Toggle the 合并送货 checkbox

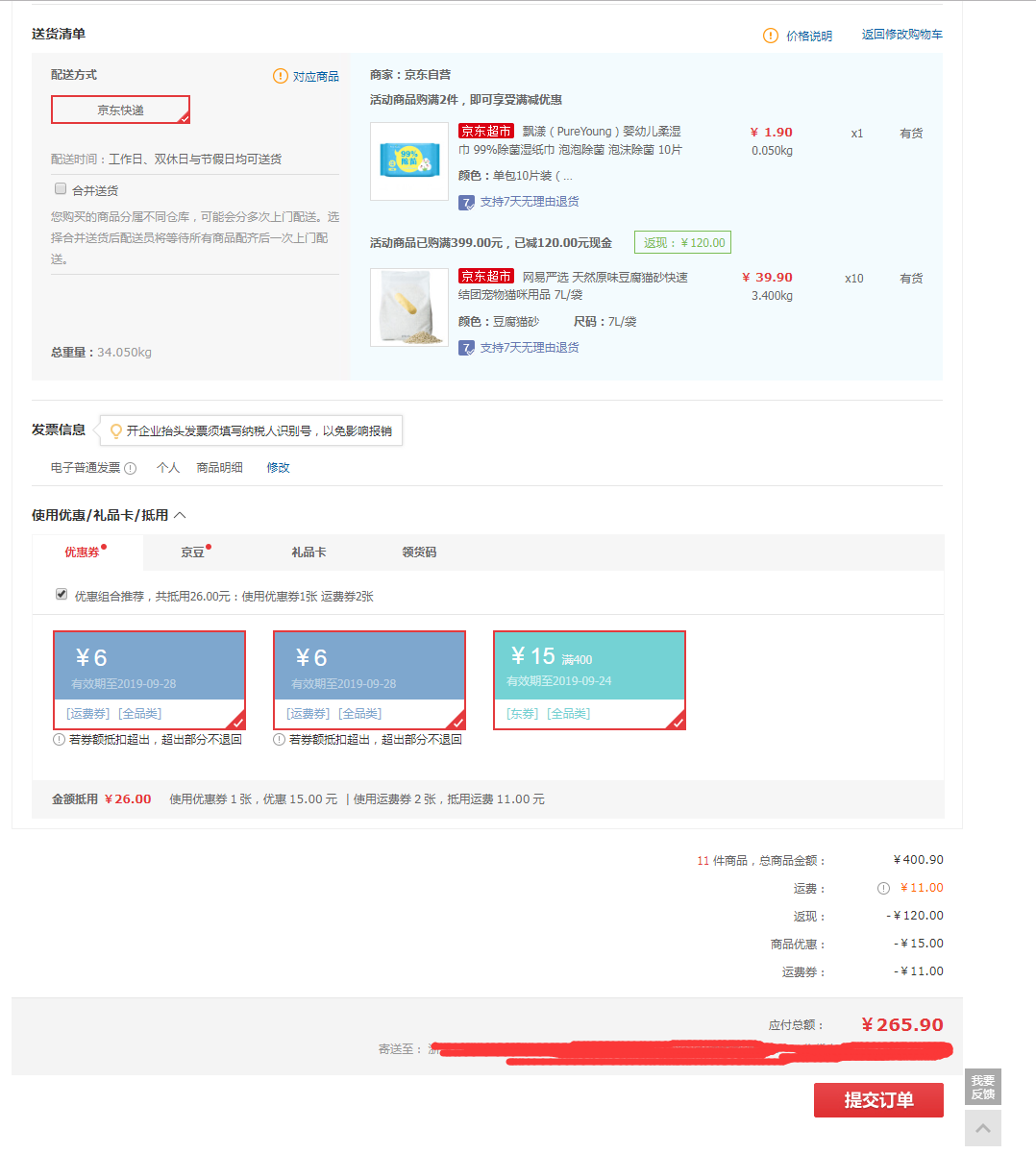point(61,189)
